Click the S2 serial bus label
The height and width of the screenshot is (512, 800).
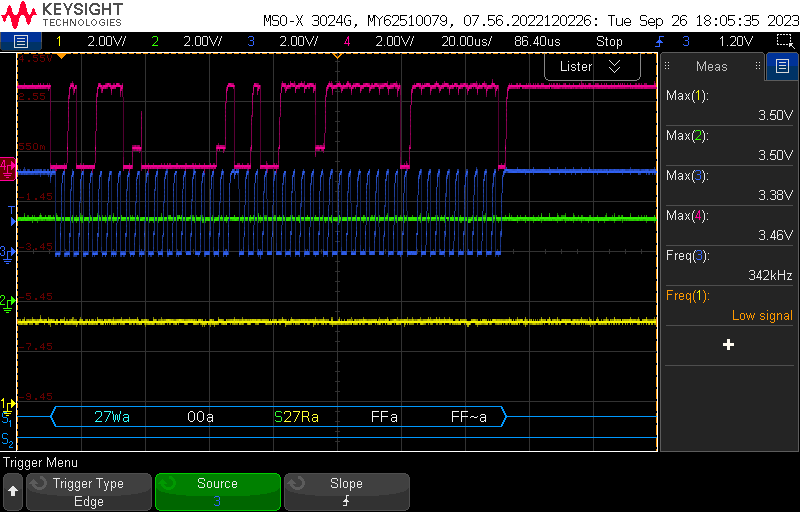[x=7, y=439]
